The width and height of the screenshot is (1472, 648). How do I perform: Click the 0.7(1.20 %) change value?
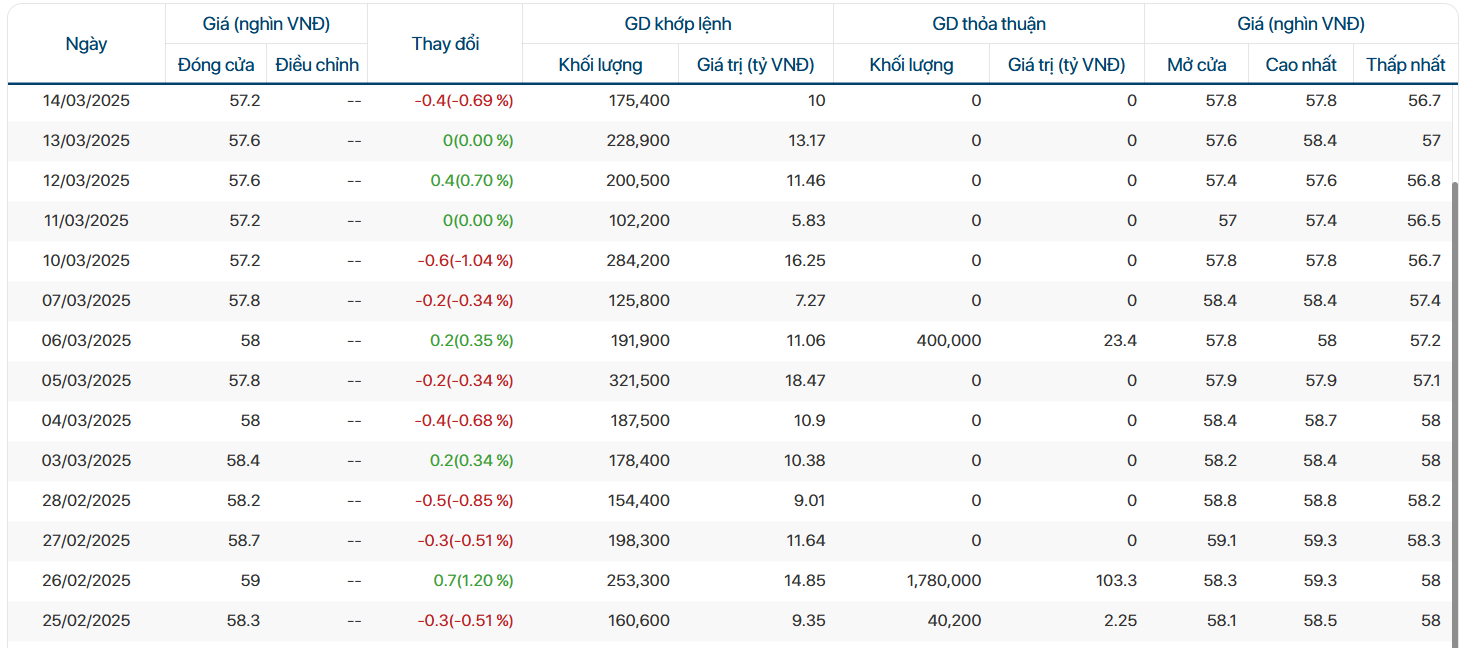(x=473, y=581)
